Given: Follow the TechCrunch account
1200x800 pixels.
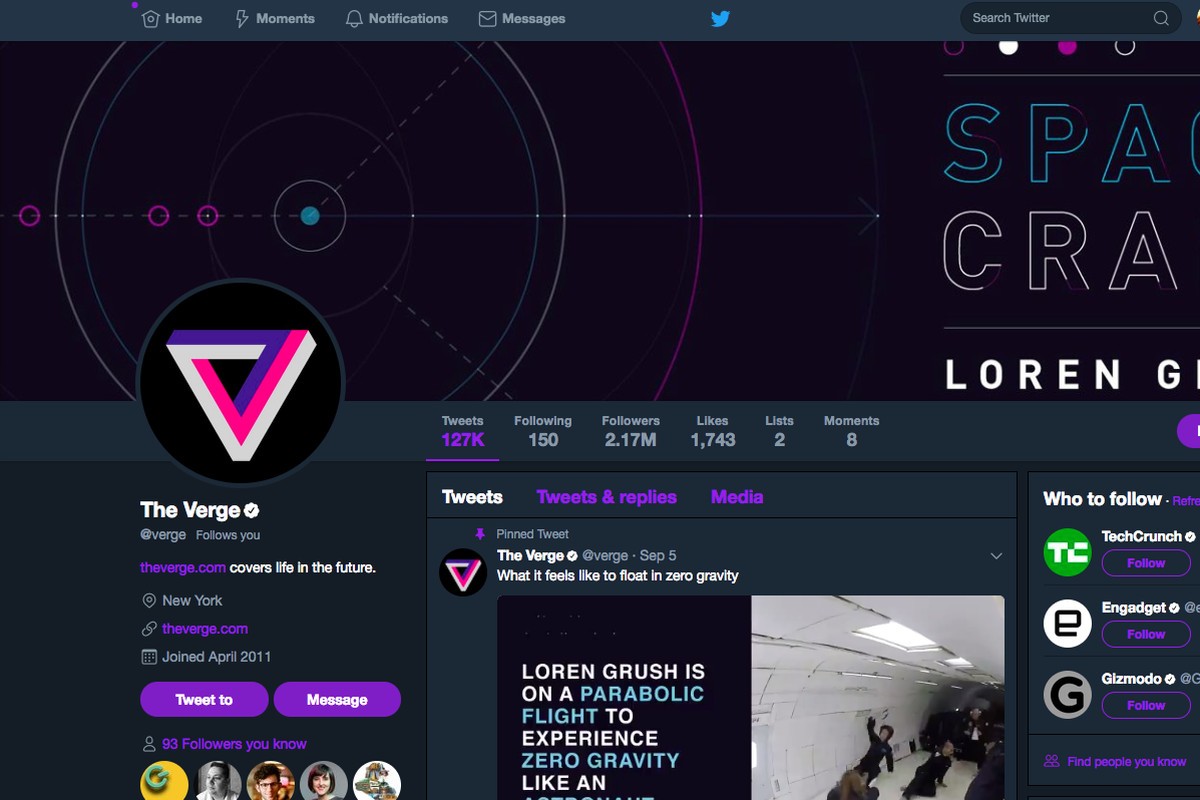Looking at the screenshot, I should pos(1146,563).
